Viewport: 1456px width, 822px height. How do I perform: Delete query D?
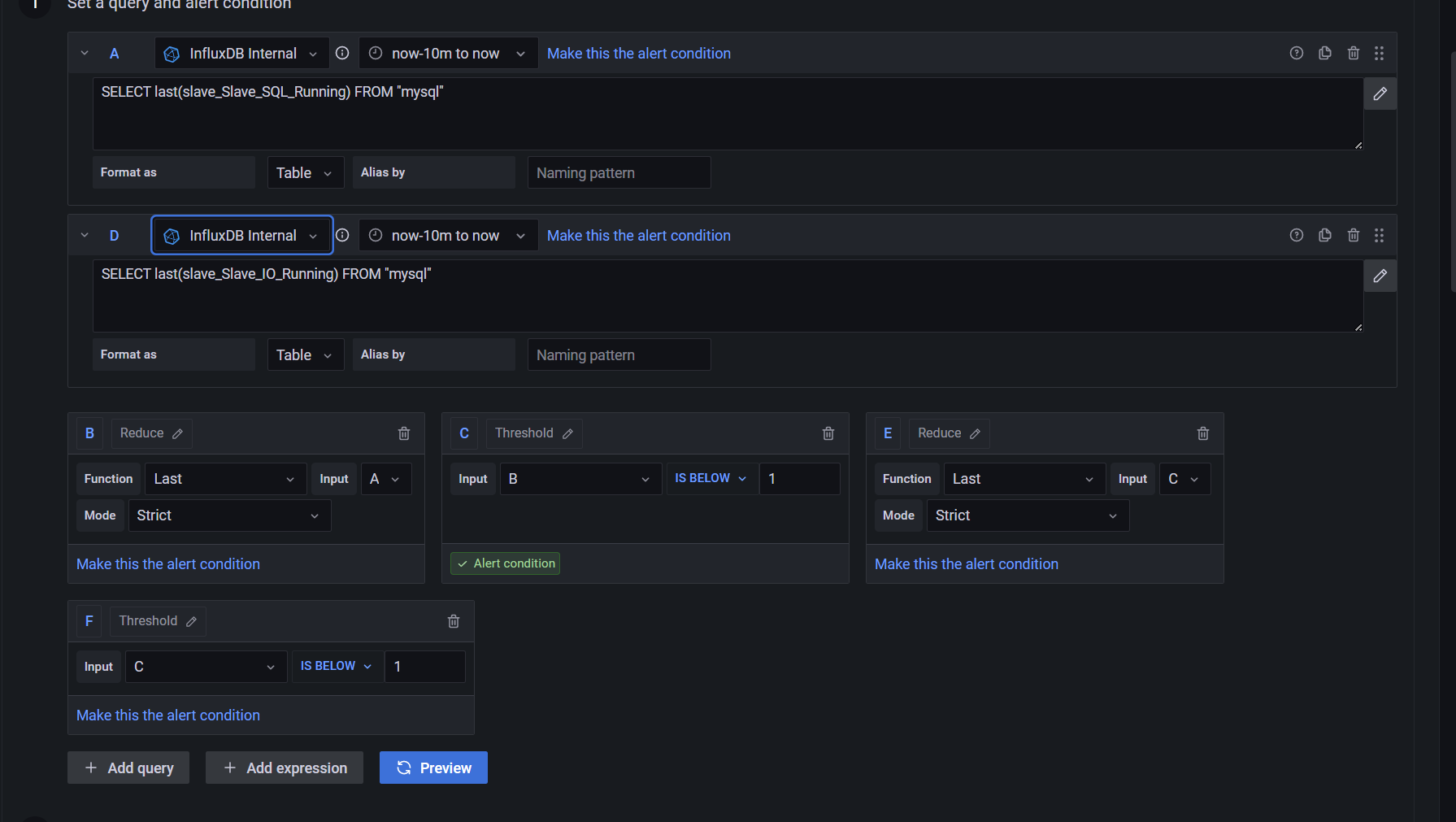1354,235
